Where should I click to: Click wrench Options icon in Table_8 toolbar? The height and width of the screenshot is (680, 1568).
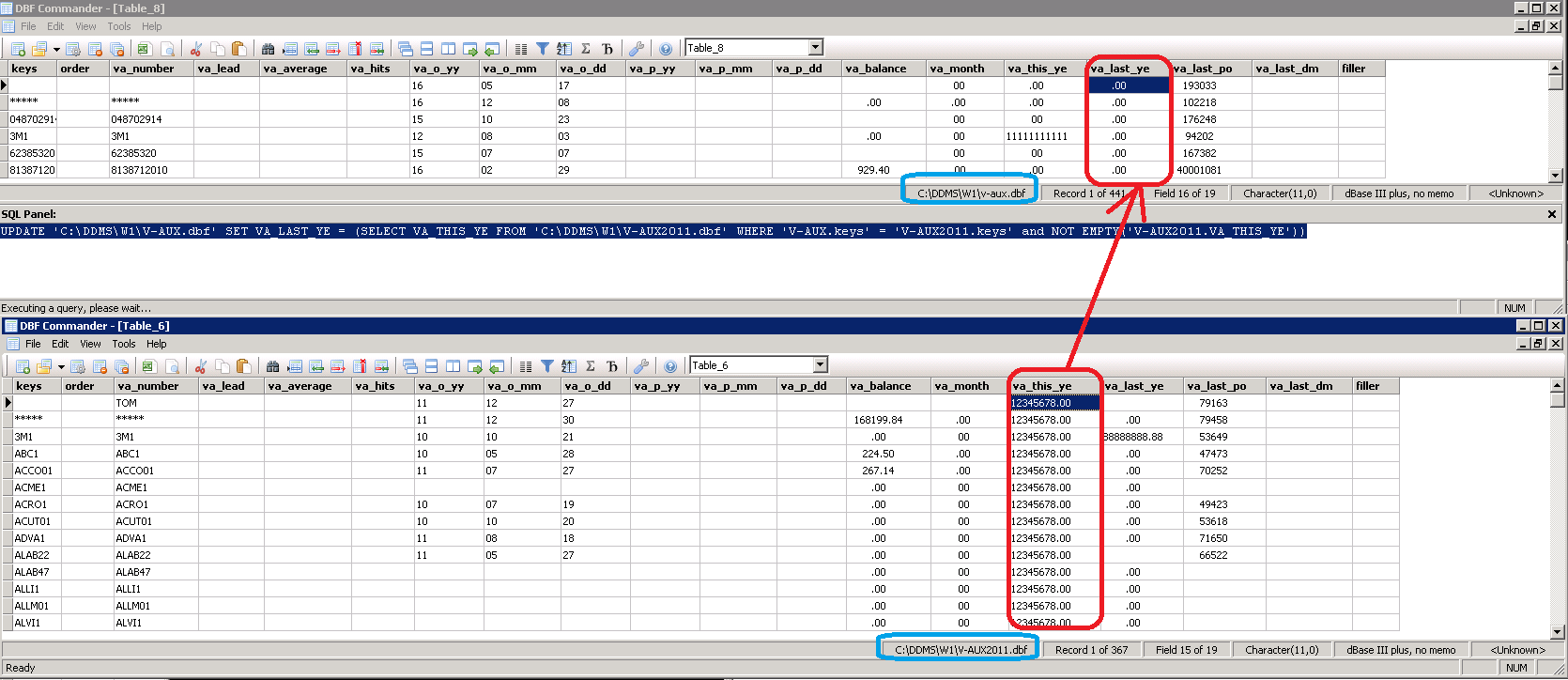(636, 49)
